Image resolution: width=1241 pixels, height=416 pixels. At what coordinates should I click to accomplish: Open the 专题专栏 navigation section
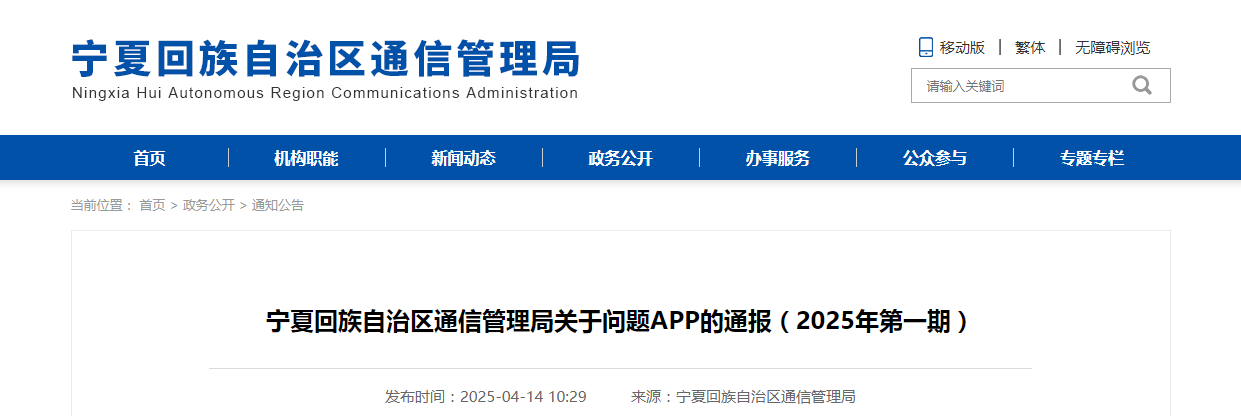[1091, 158]
